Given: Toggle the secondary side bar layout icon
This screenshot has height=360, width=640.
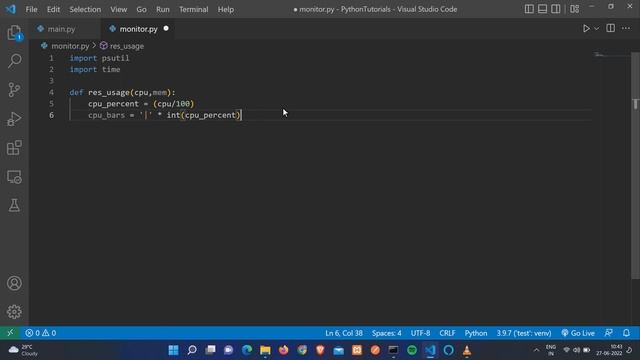Looking at the screenshot, I should pyautogui.click(x=556, y=9).
